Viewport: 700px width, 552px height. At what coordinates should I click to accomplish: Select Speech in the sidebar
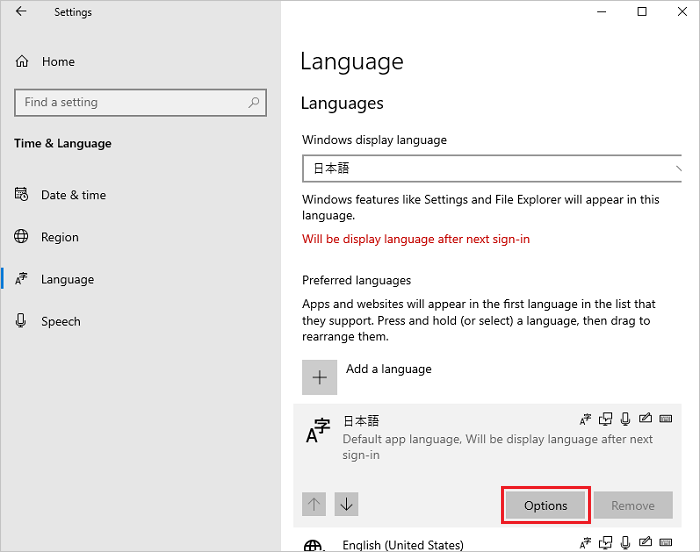(x=61, y=321)
